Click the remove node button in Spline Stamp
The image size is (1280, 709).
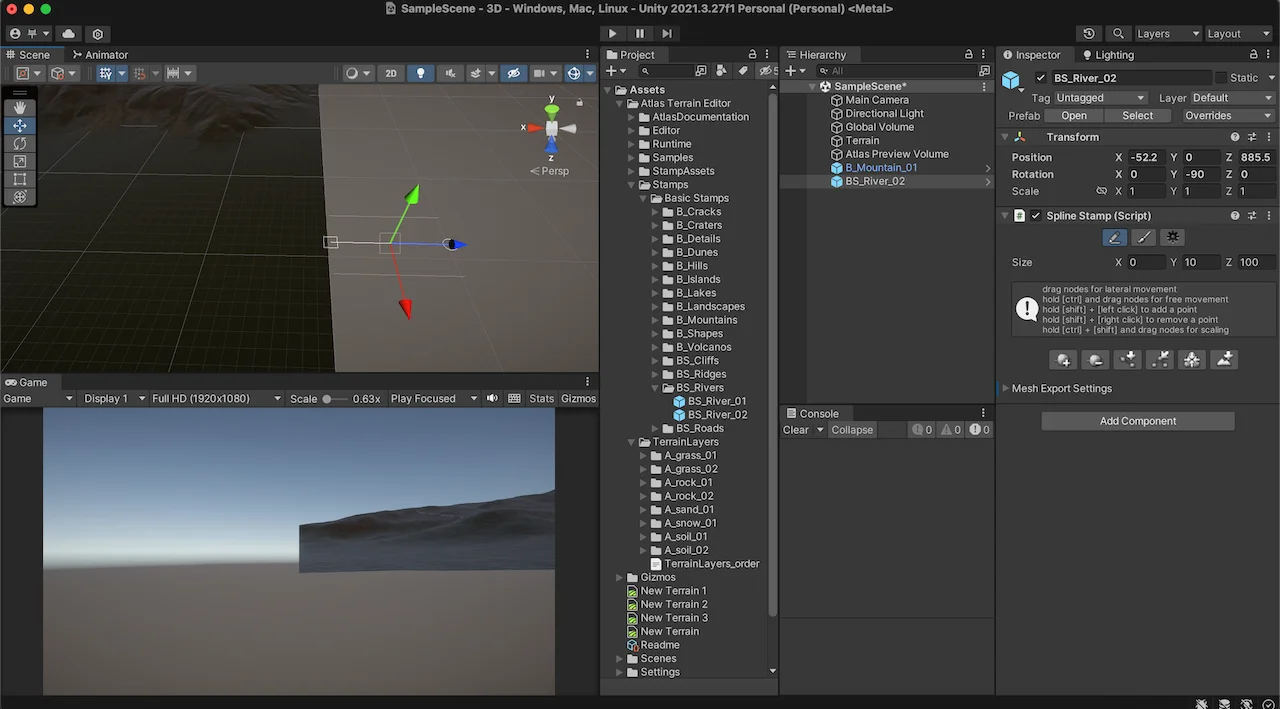coord(1095,360)
